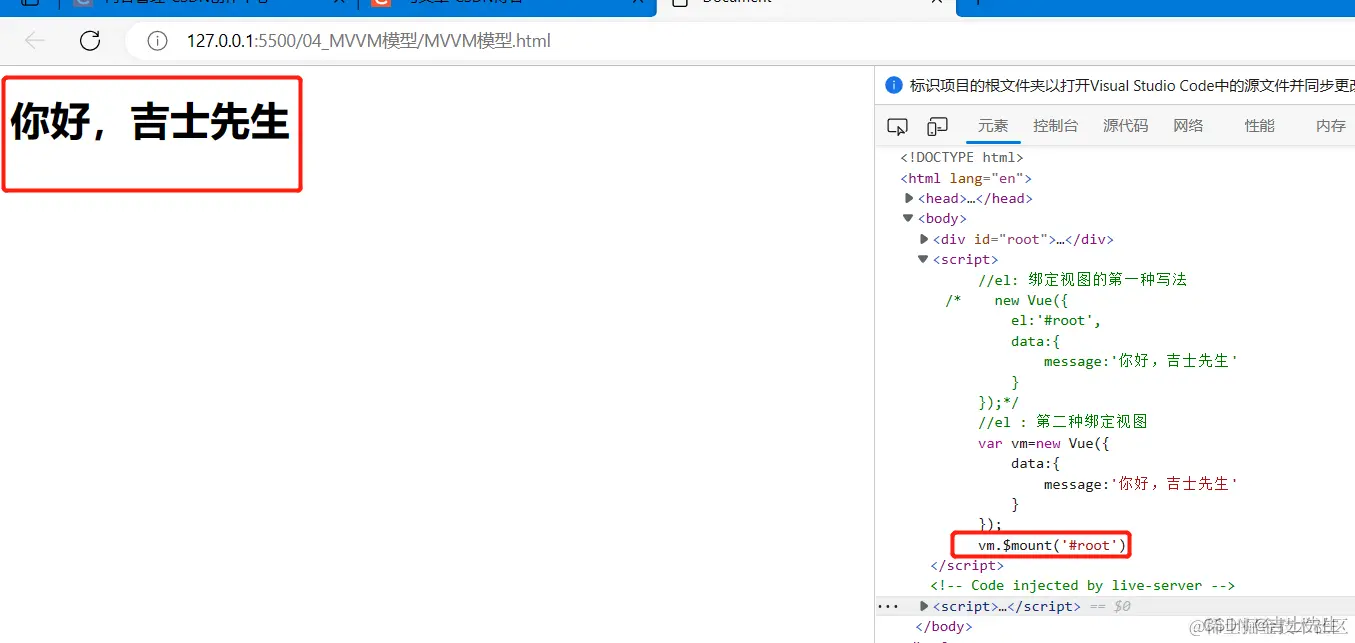Switch to the 元素 tab

[x=993, y=126]
